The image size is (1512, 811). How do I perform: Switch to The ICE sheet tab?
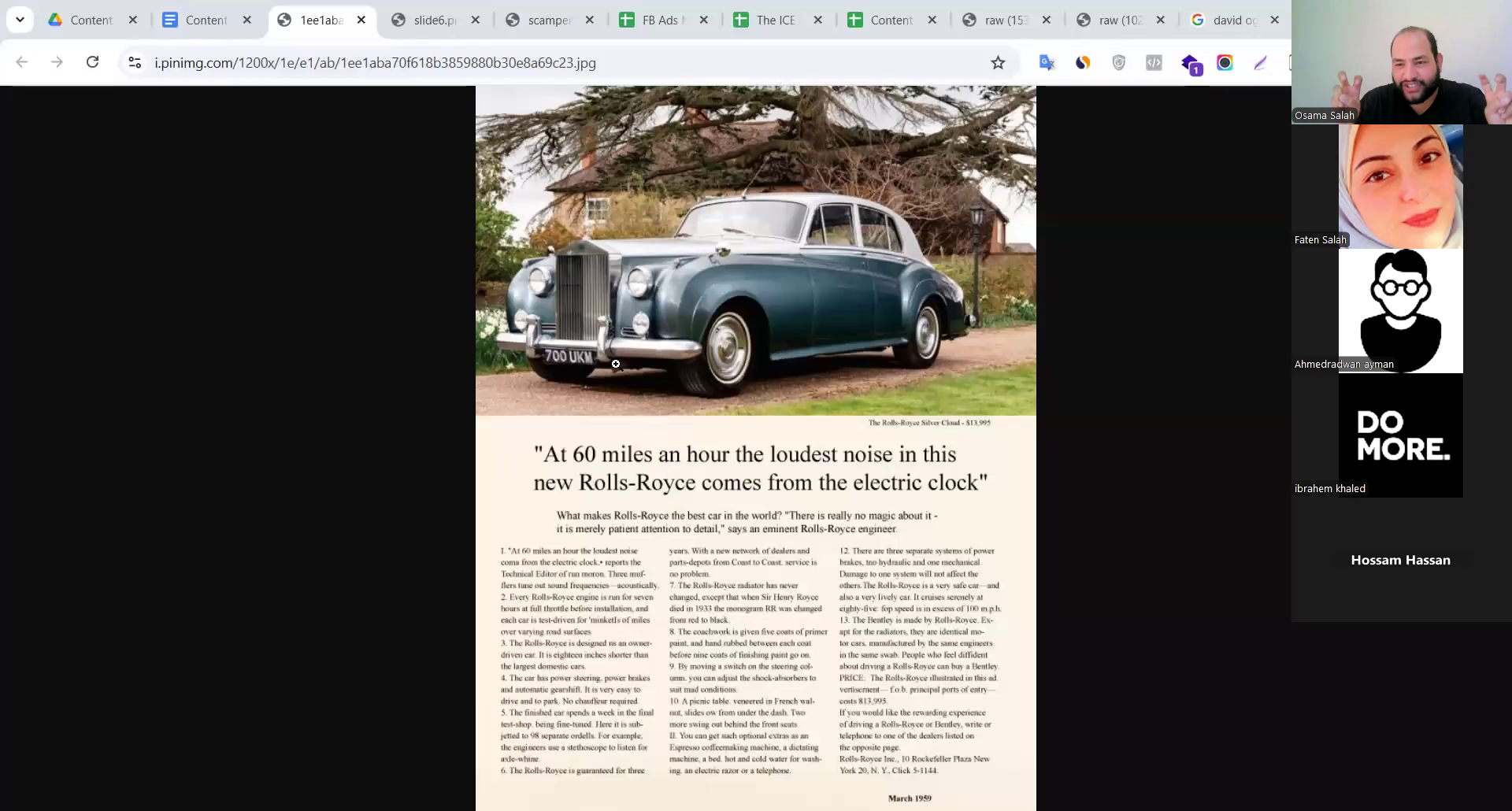point(768,20)
